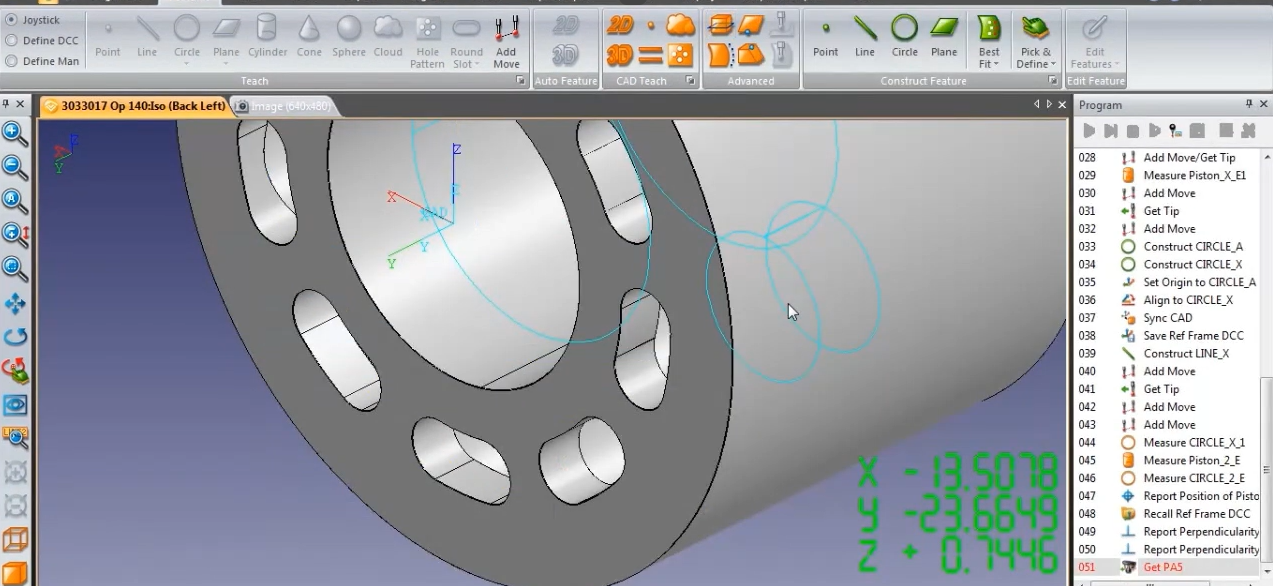Screen dimensions: 1273x586
Task: Select step 036 Align to CIRCLE_X
Action: coord(1166,300)
